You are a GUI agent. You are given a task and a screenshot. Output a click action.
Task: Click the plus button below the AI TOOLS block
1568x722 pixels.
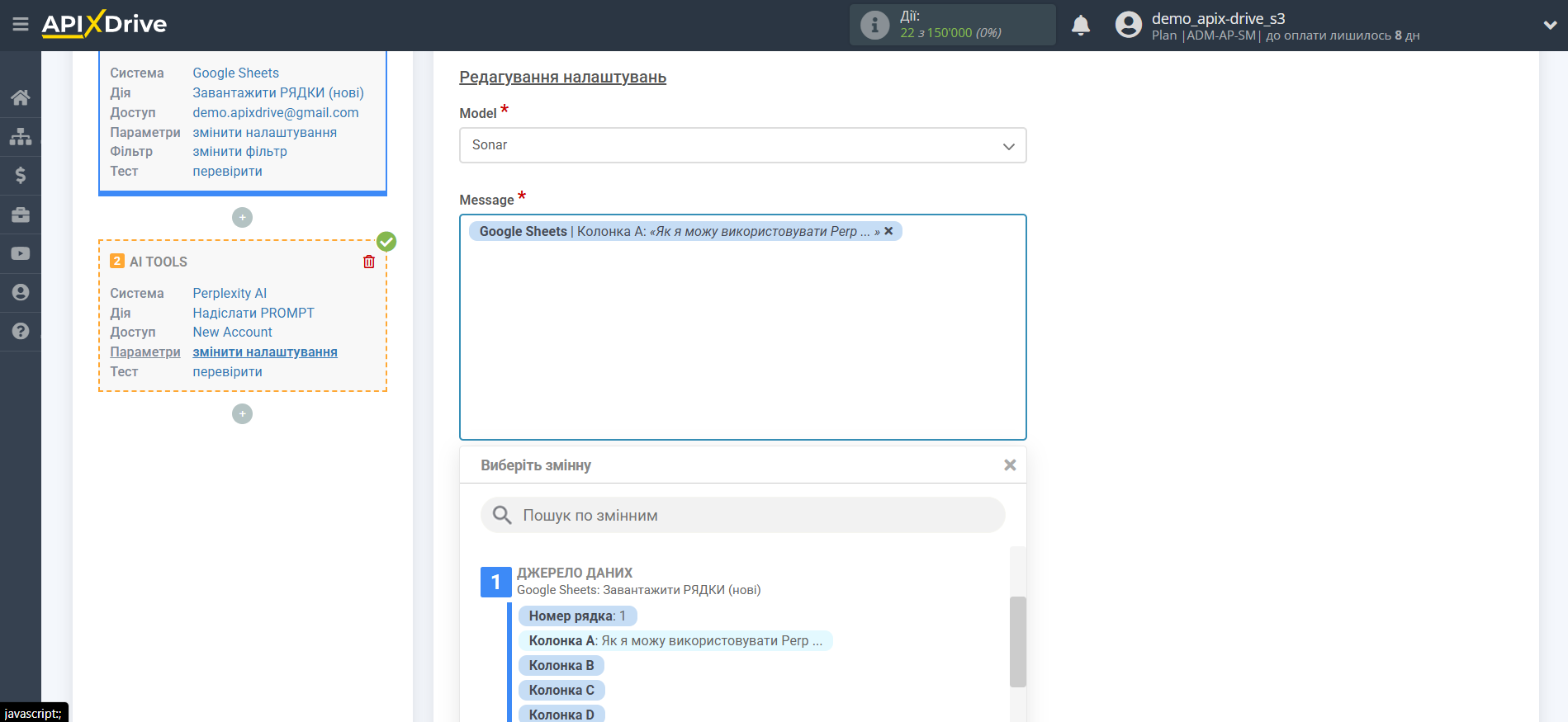point(242,413)
